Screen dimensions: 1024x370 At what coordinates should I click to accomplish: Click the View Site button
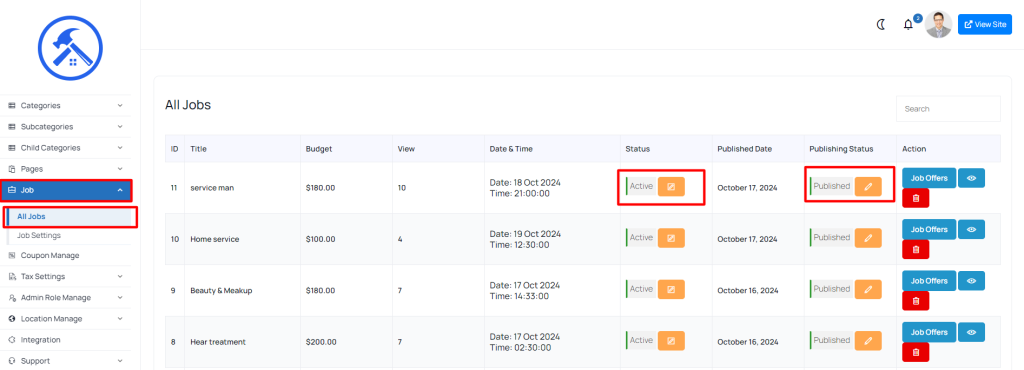pyautogui.click(x=985, y=24)
